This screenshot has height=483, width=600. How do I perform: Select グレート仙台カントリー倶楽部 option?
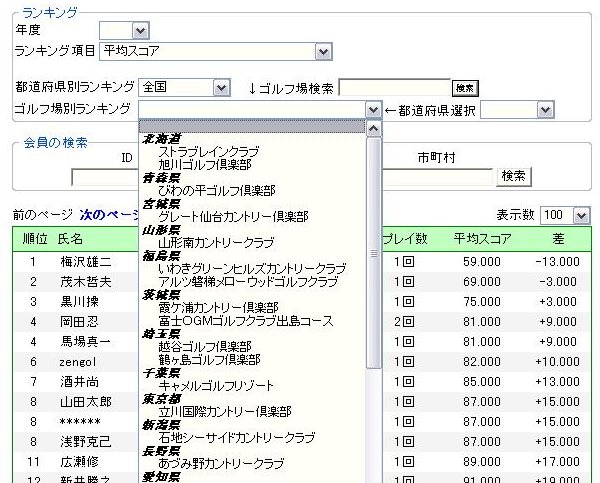[233, 217]
